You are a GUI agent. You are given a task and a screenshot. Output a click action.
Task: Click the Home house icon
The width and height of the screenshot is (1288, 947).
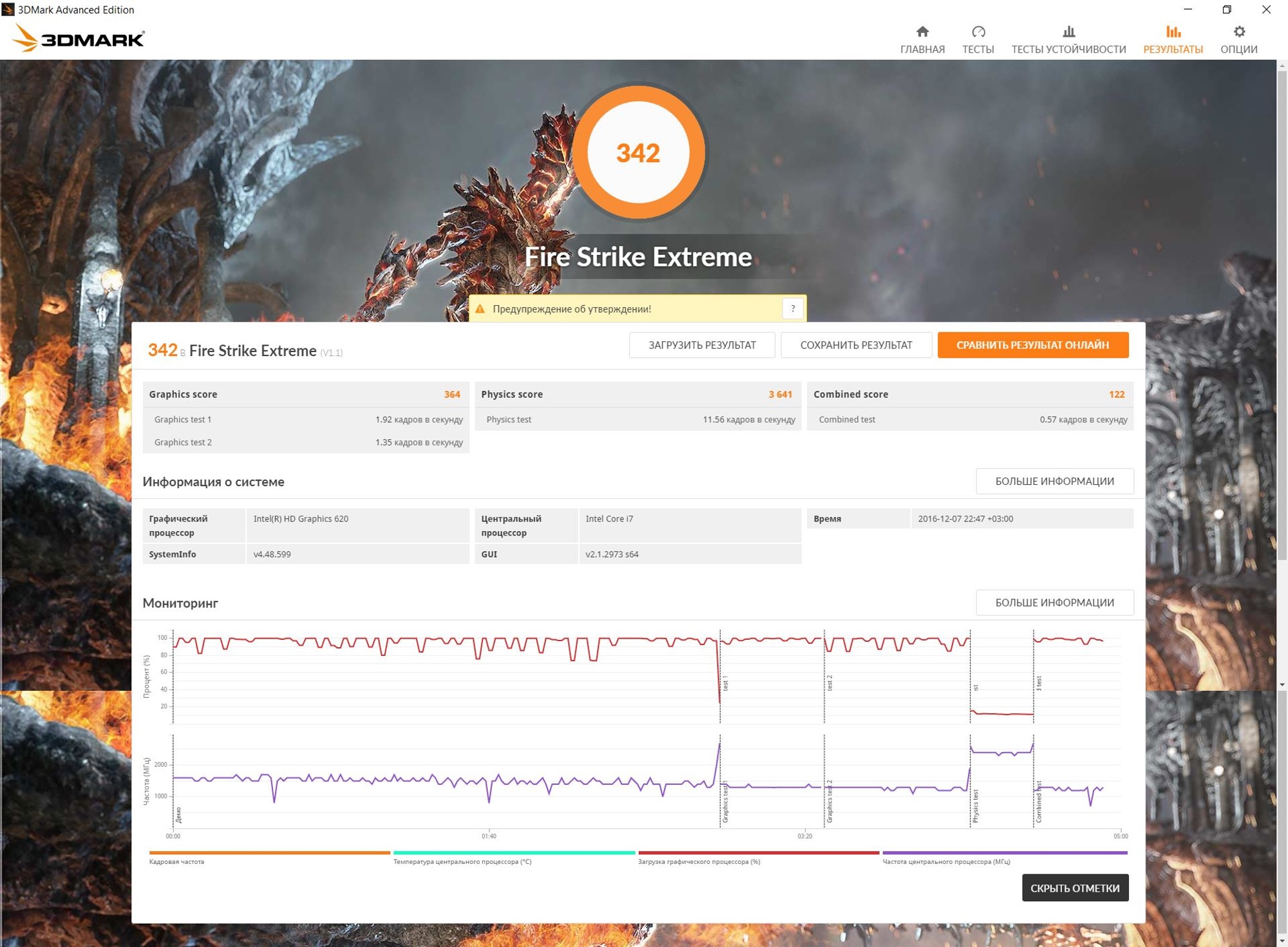922,32
